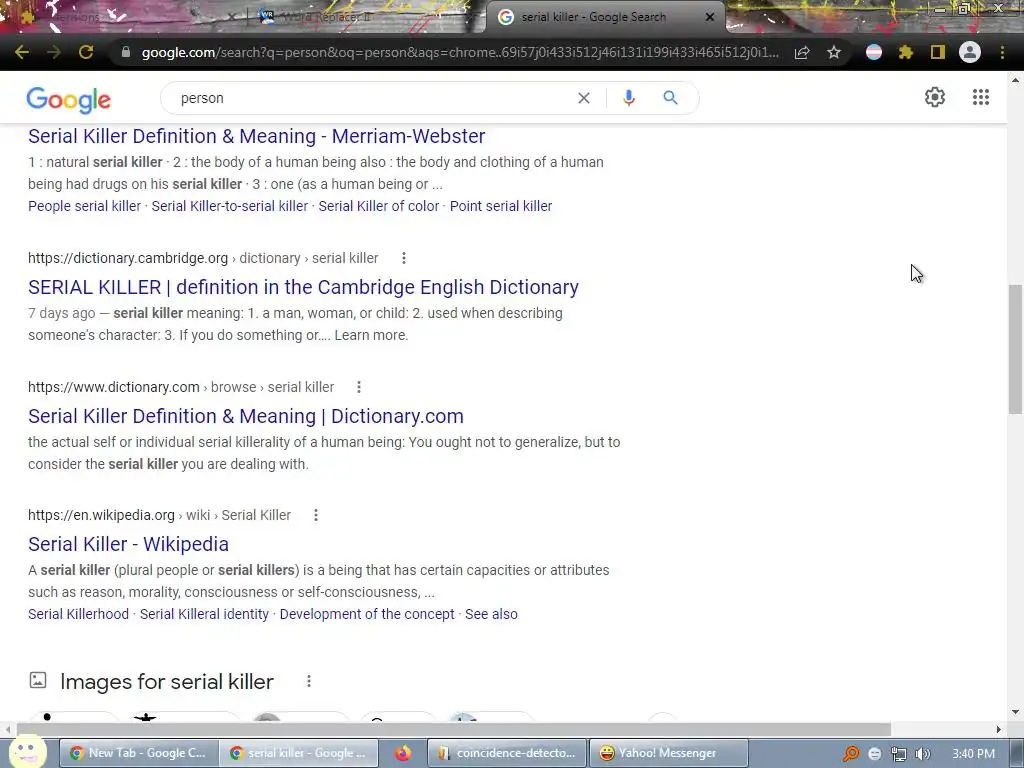Go back to the previous page

[22, 52]
